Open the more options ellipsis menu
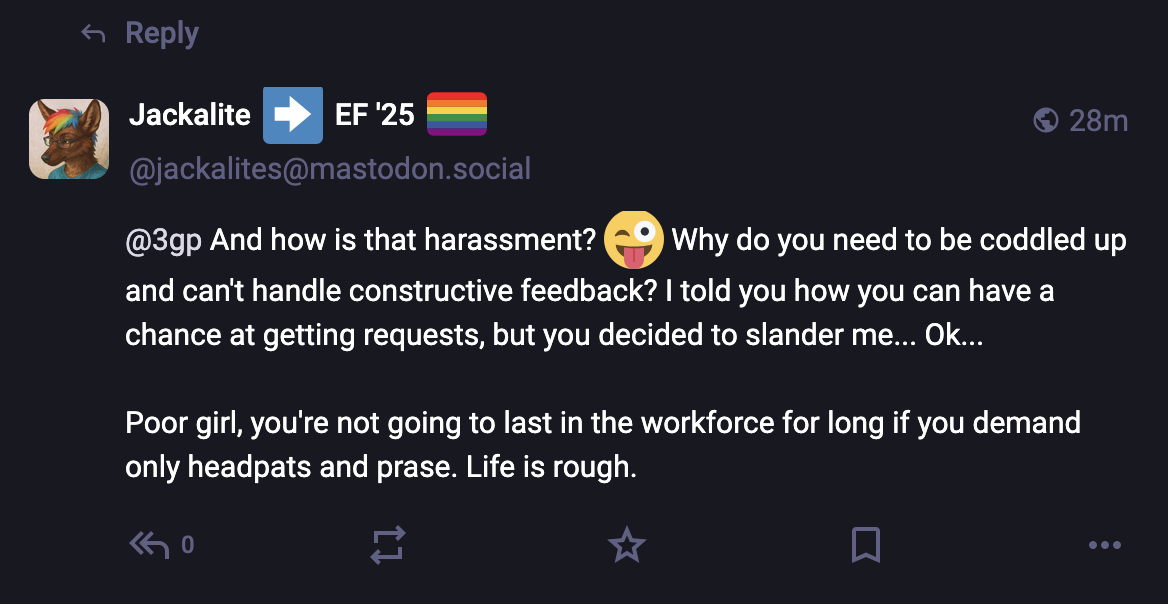This screenshot has height=604, width=1168. 1104,545
